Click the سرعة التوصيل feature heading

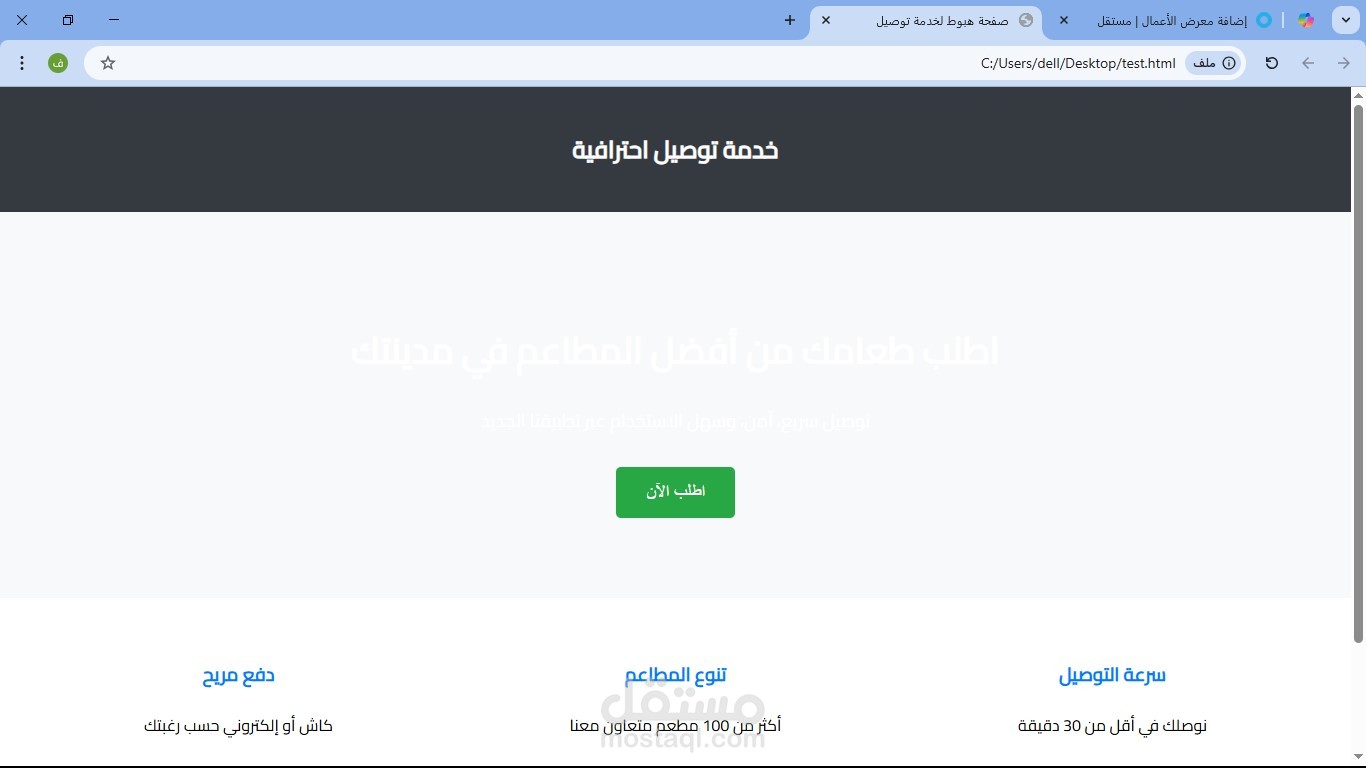pos(1112,675)
